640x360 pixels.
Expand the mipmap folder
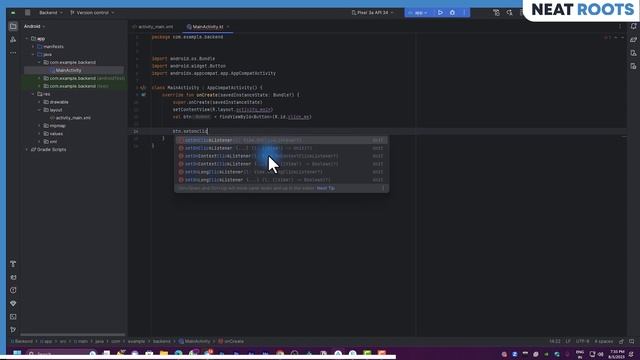(x=40, y=126)
